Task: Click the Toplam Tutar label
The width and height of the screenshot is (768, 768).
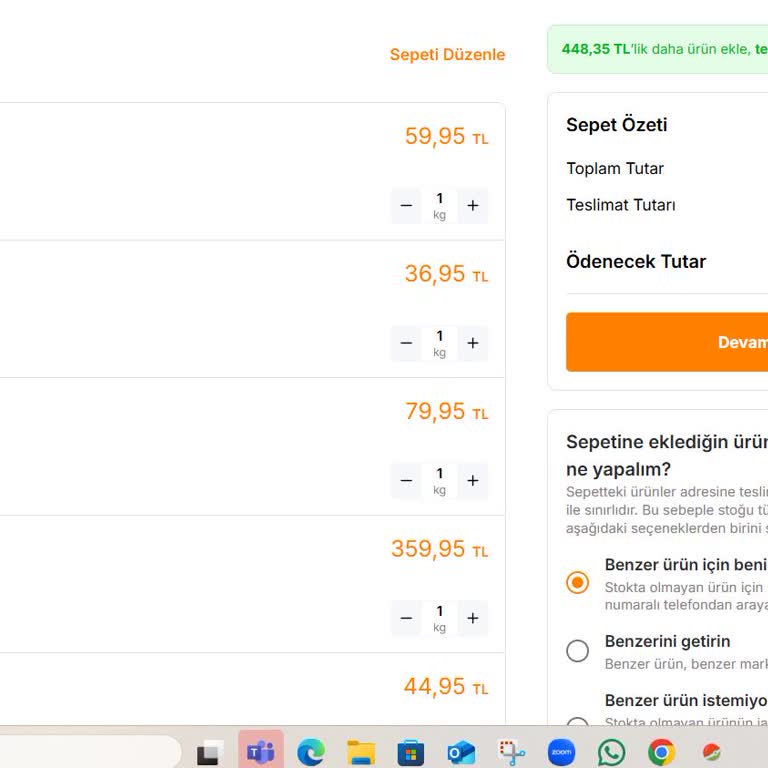Action: point(615,168)
